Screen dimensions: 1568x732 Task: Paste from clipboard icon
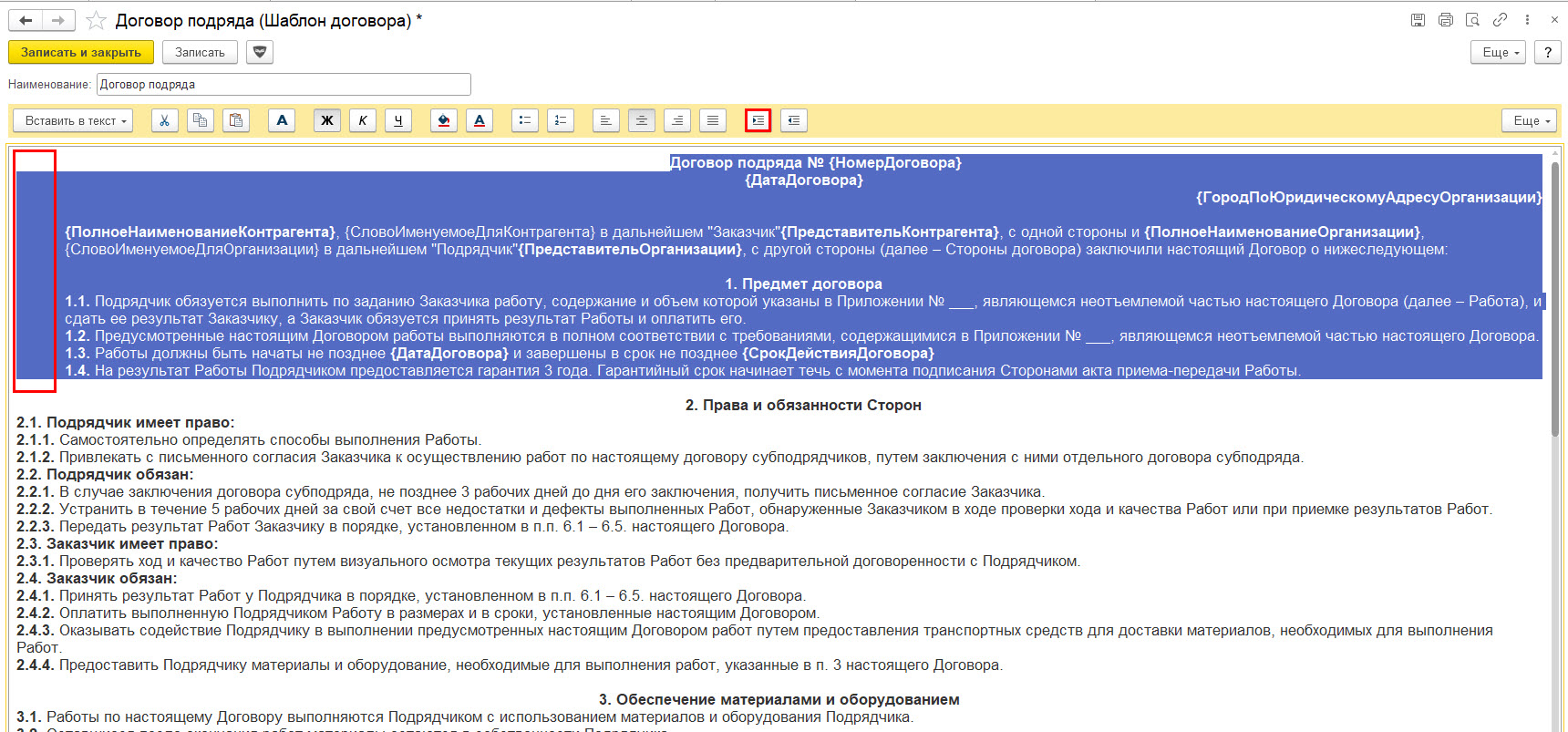tap(236, 120)
